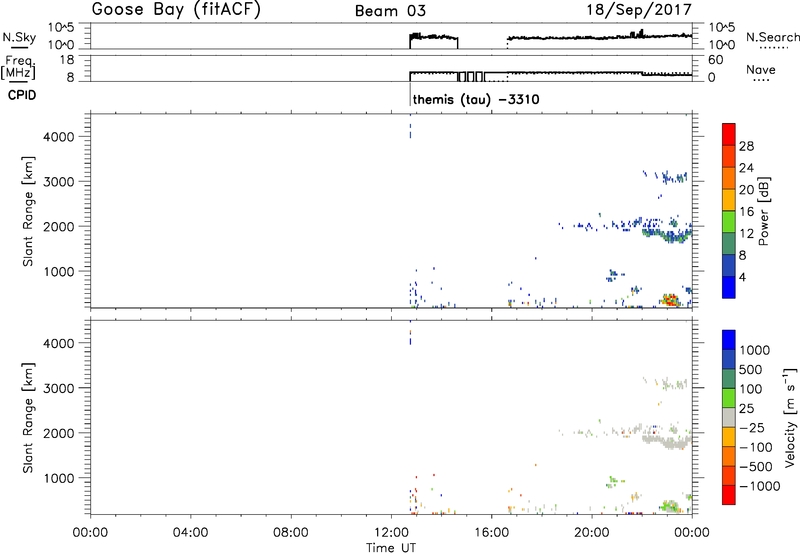Click the "2000" range tick in velocity panel

(x=58, y=433)
